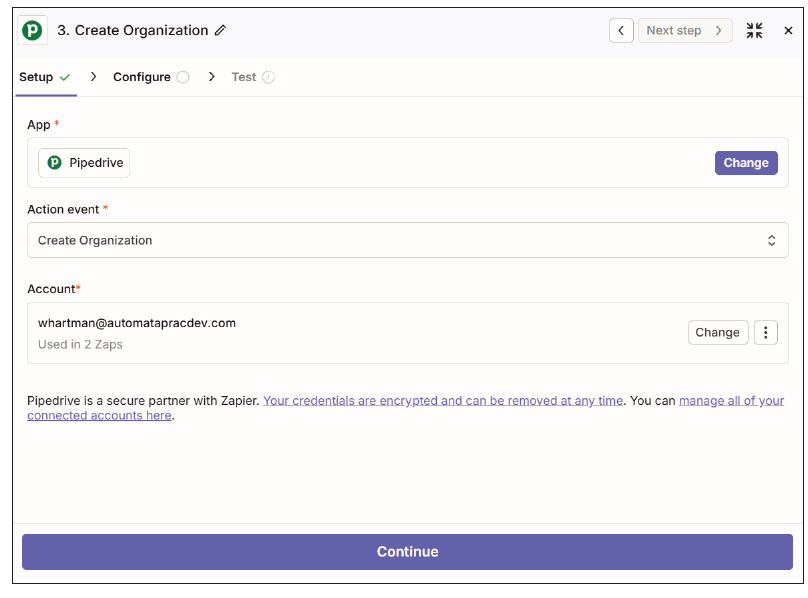
Task: Click chevron between Configure and Test
Action: (x=211, y=77)
